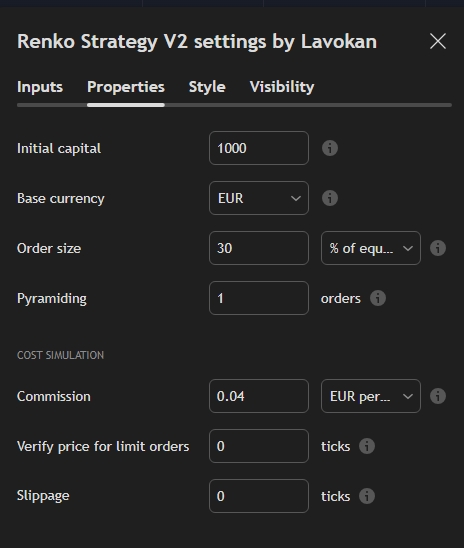Expand the Order size % of equity dropdown

(371, 248)
